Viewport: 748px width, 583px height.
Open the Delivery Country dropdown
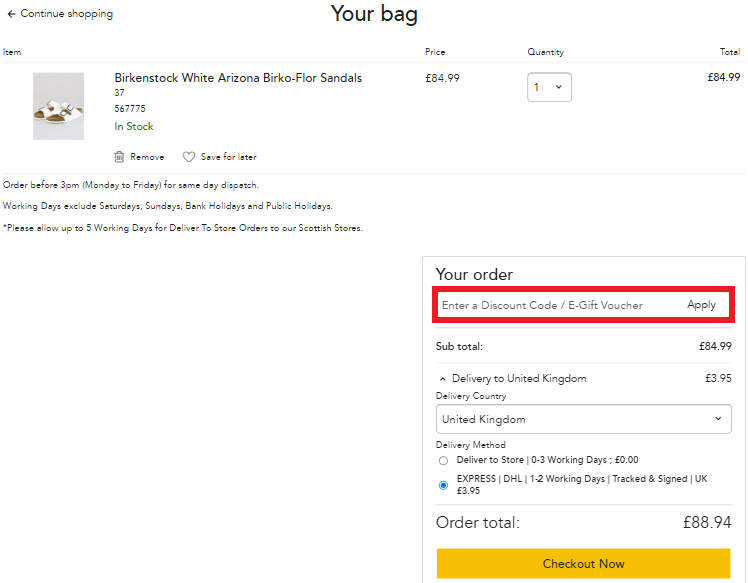(x=583, y=419)
